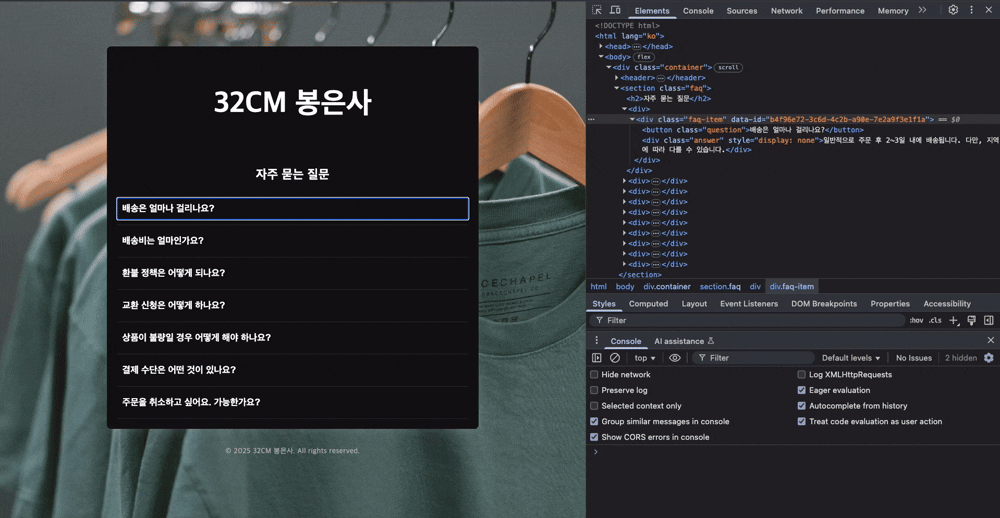The height and width of the screenshot is (518, 1000).
Task: Click the console prompt input line
Action: [797, 452]
